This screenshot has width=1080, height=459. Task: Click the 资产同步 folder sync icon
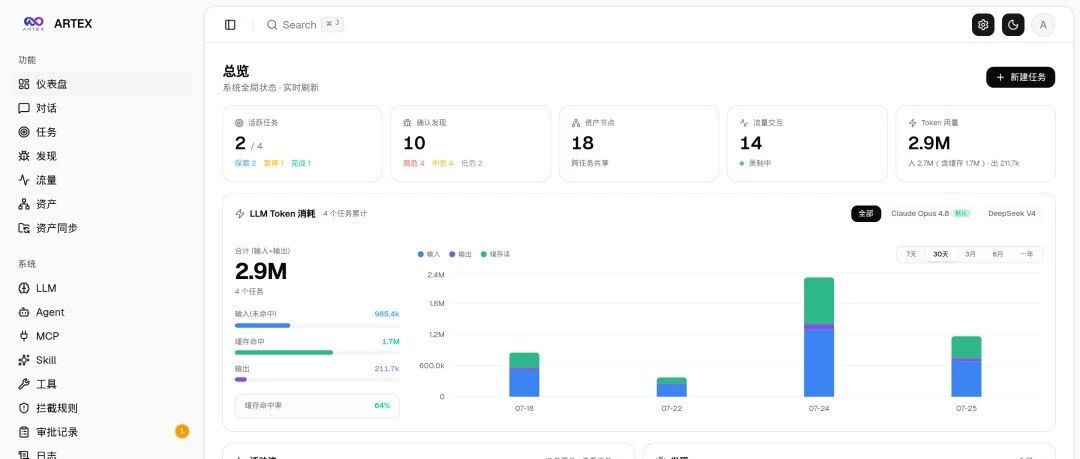pyautogui.click(x=24, y=228)
